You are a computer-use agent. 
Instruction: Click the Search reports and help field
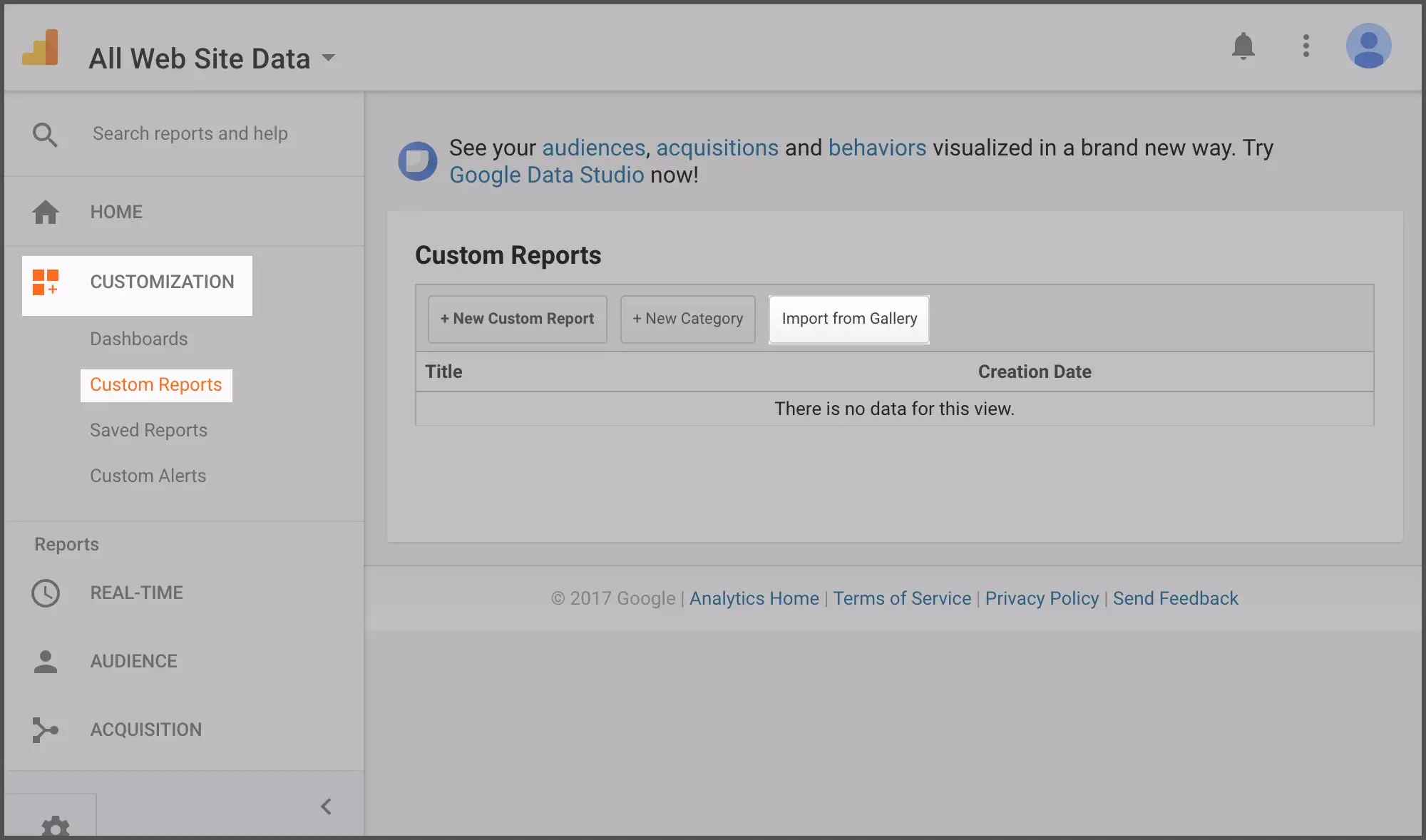[x=189, y=133]
